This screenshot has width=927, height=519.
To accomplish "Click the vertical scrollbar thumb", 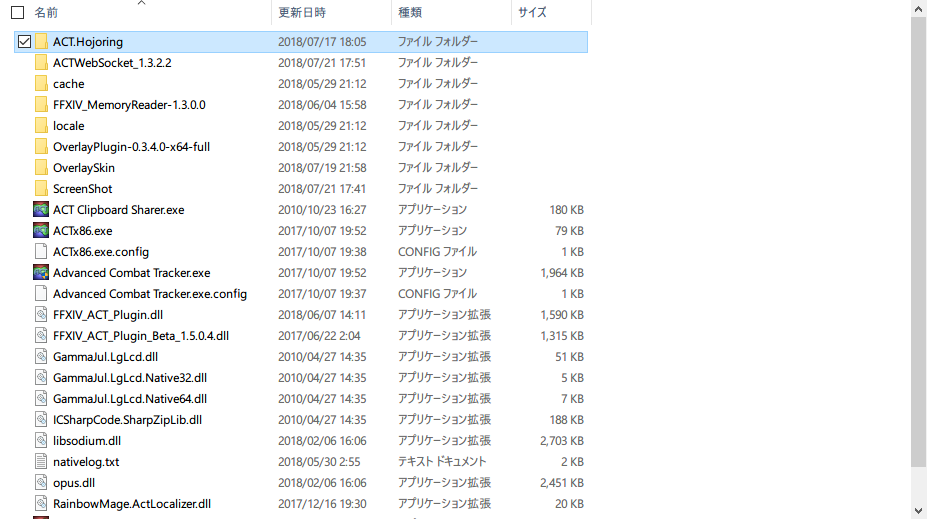I will pos(918,242).
